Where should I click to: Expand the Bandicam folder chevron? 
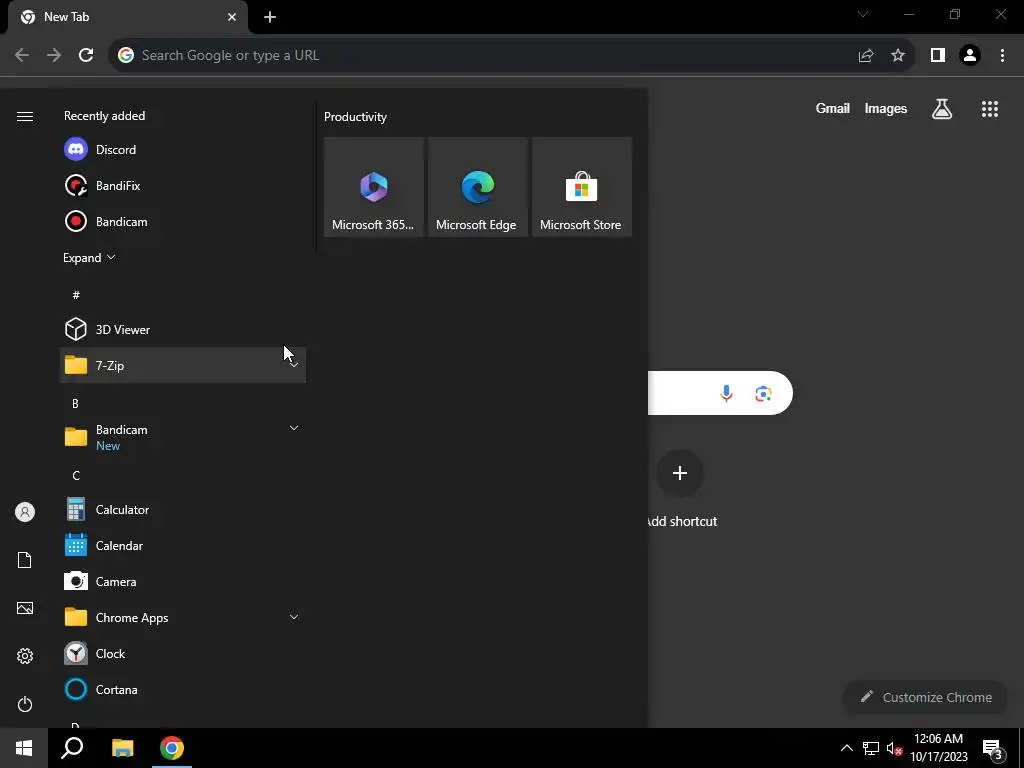click(x=294, y=428)
